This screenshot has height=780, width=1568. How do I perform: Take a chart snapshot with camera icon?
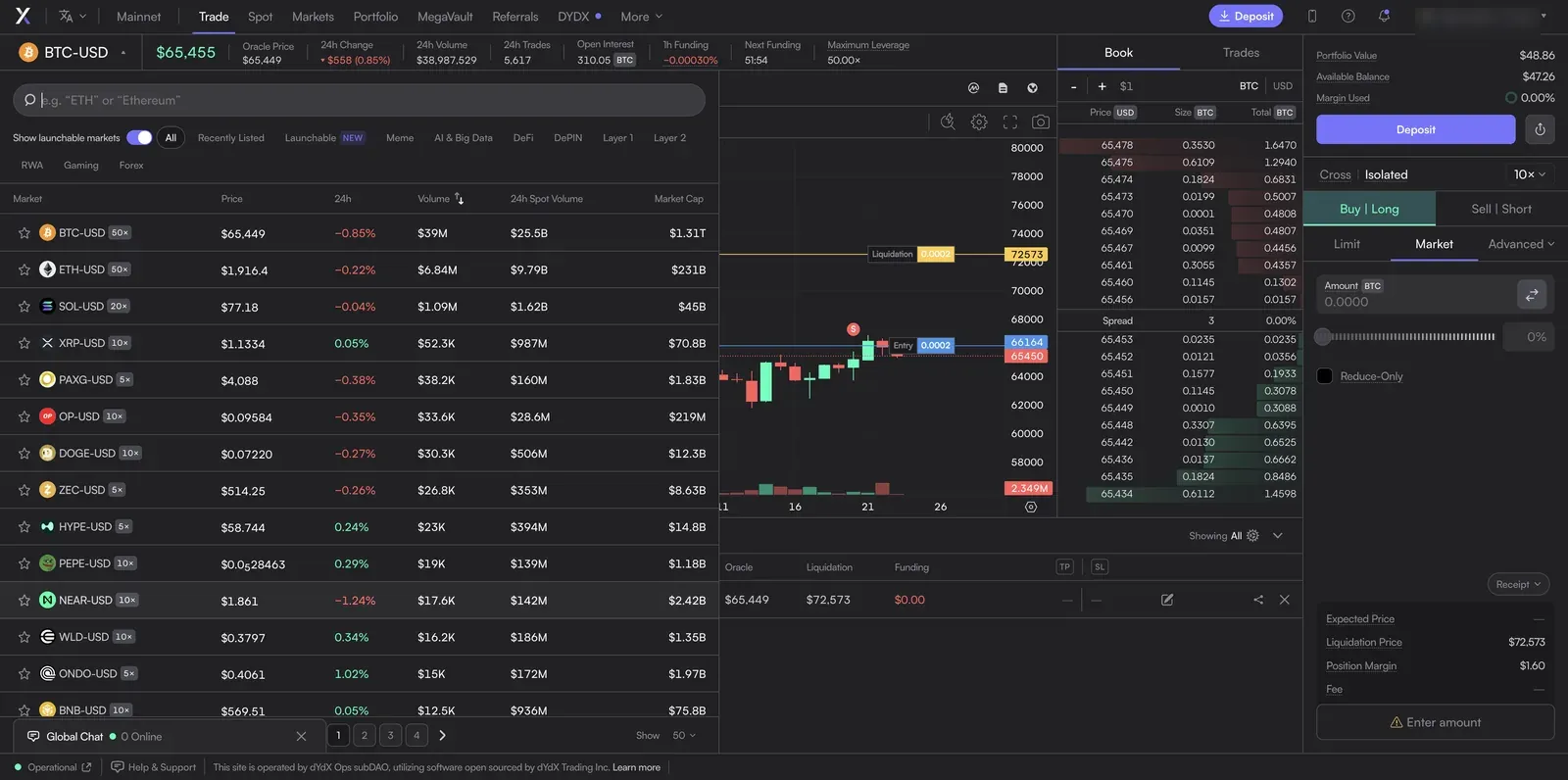(x=1041, y=122)
